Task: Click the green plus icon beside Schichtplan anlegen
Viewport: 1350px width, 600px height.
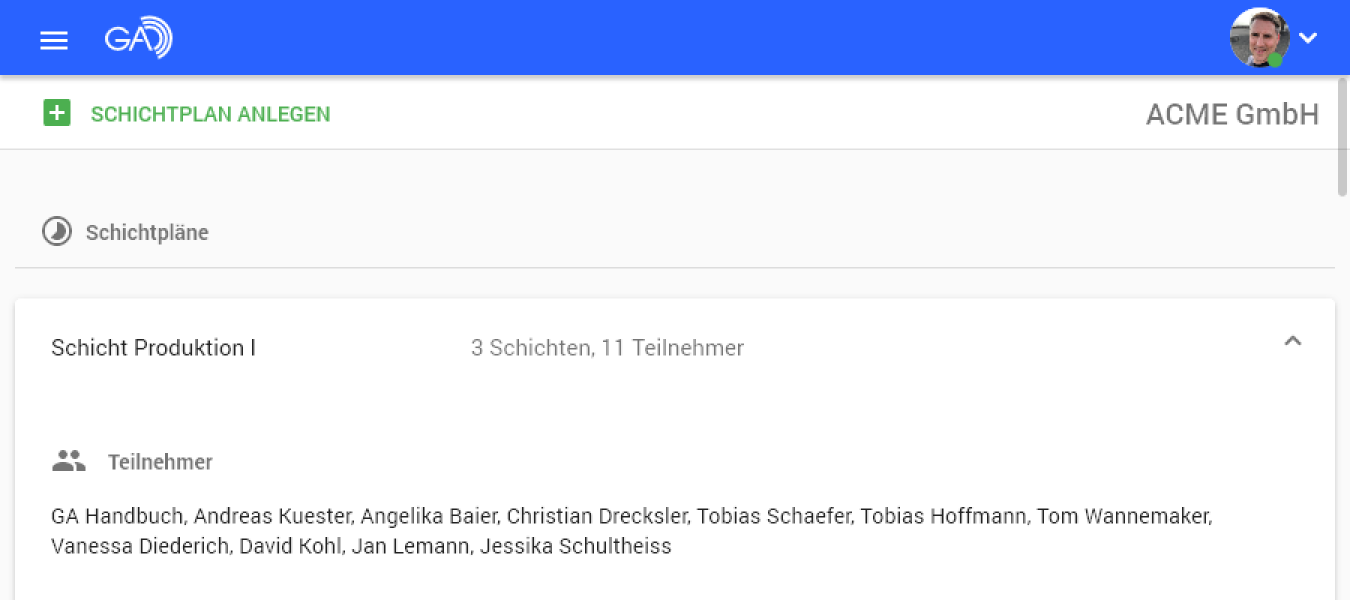Action: pos(57,113)
